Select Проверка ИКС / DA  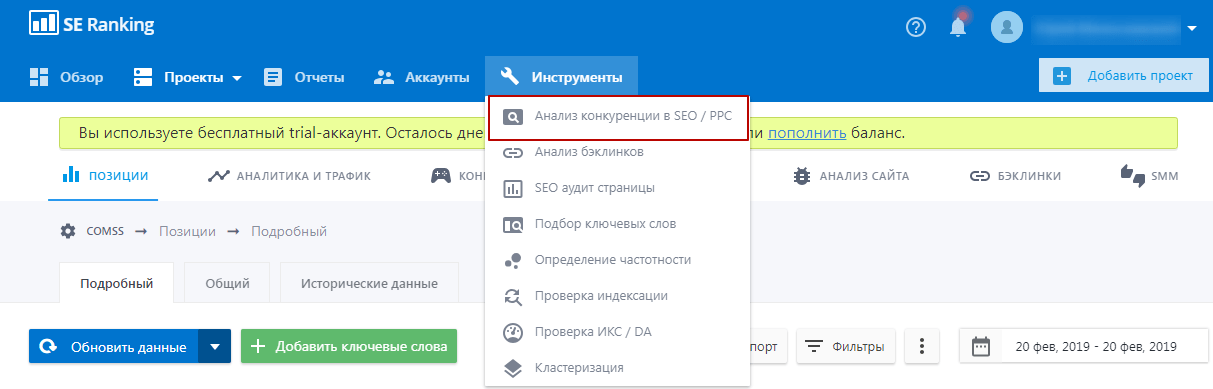617,332
